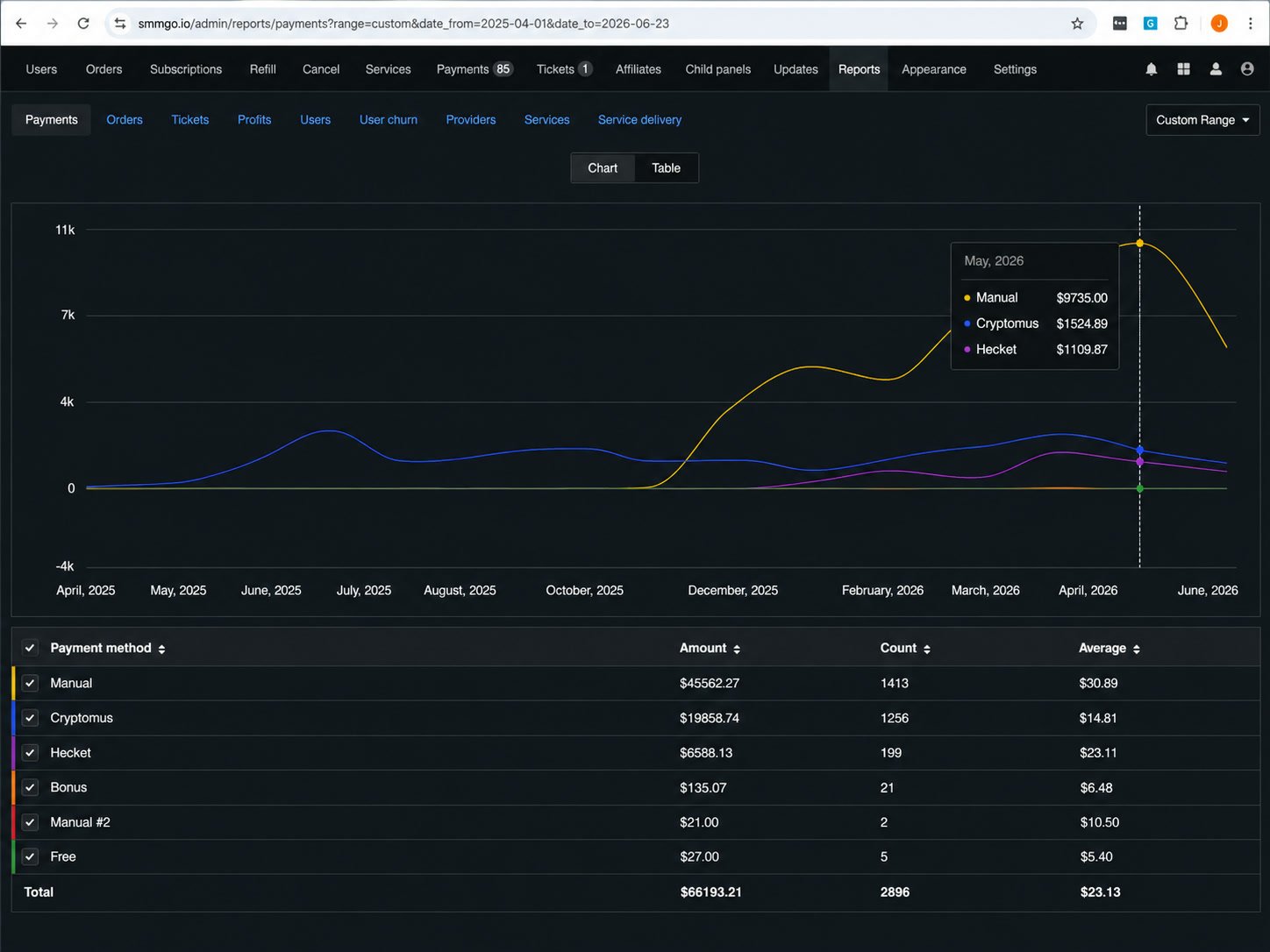Uncheck the Manual payment method checkbox
Image resolution: width=1270 pixels, height=952 pixels.
pos(30,683)
